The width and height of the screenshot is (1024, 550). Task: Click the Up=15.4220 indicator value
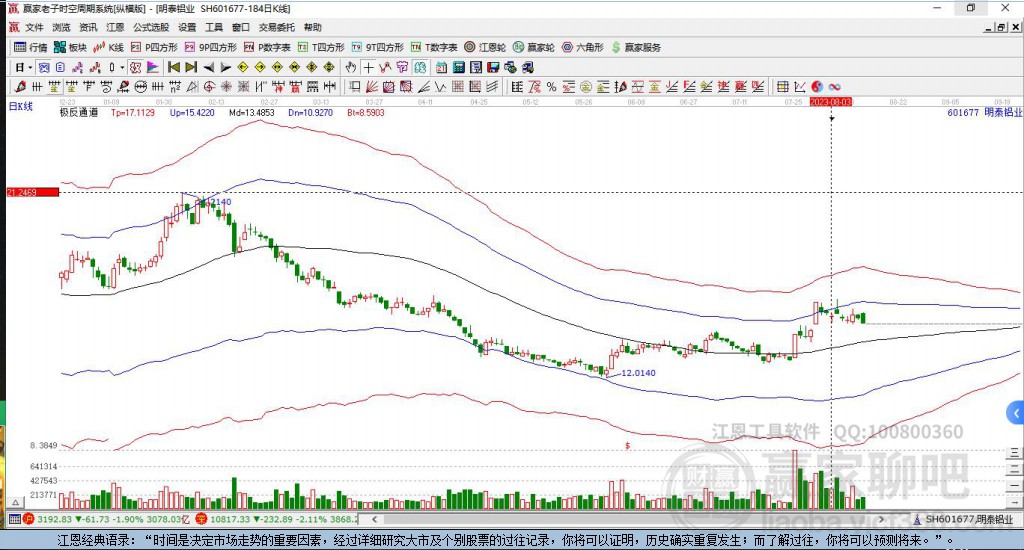(192, 112)
